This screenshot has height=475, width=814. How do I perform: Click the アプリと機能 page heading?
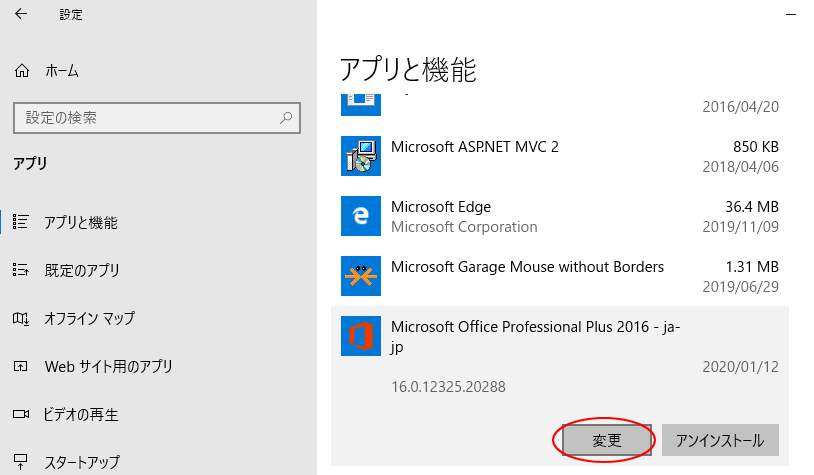coord(408,70)
